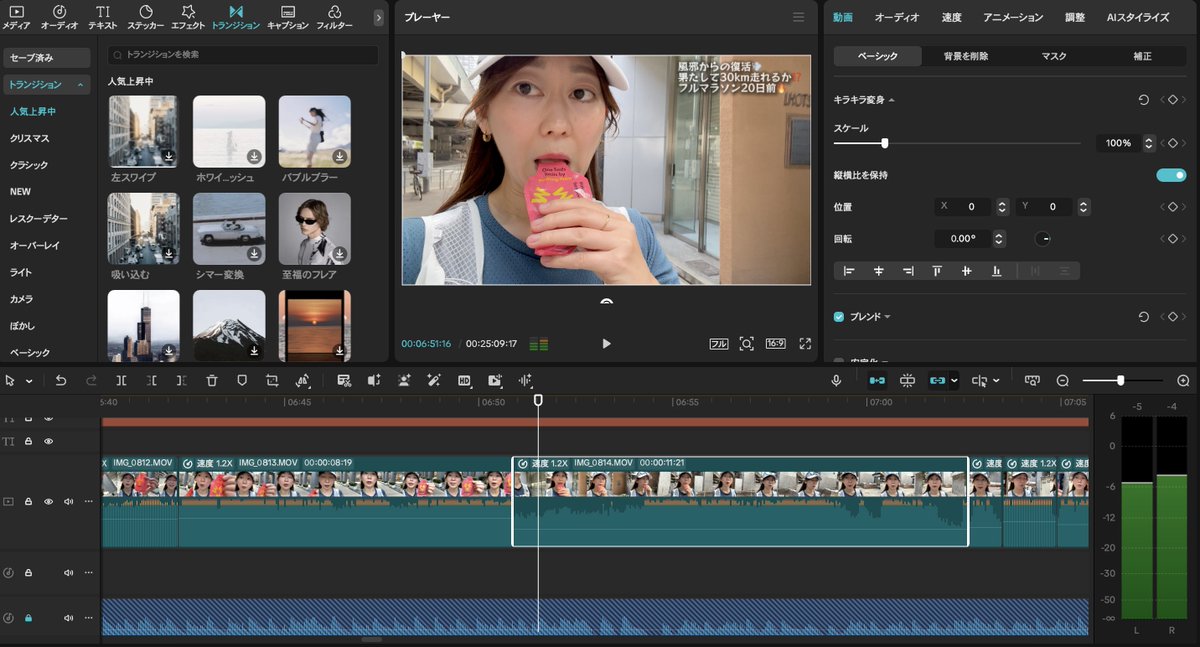Select the マスク mask sub-tab
This screenshot has width=1200, height=647.
tap(1054, 56)
